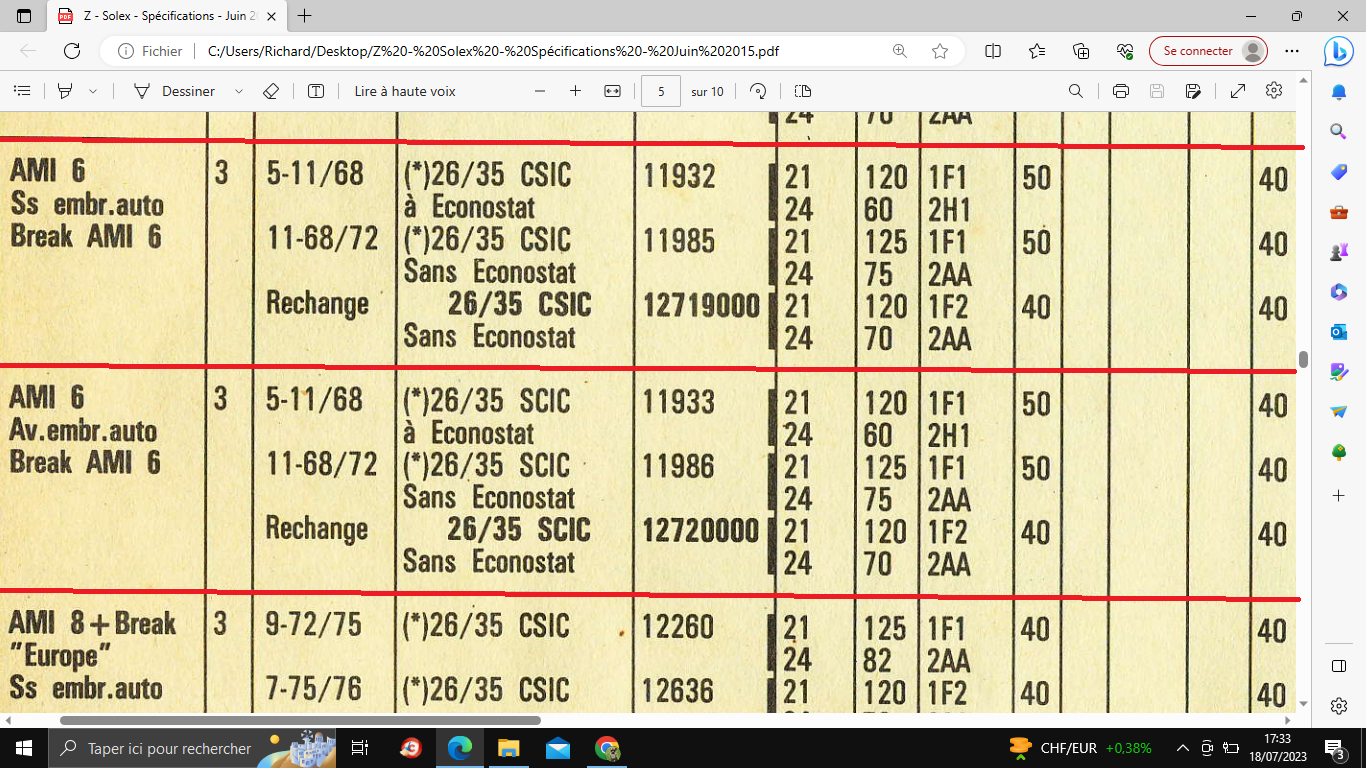This screenshot has height=768, width=1366.
Task: Open a new browser tab
Action: click(305, 16)
